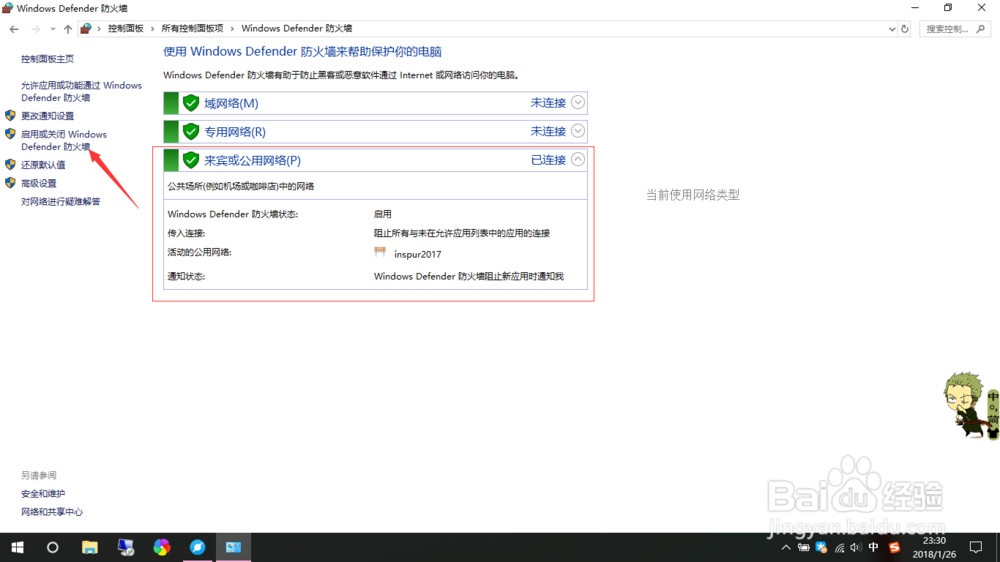Click 已连接 status text
The image size is (1000, 562).
tap(548, 160)
